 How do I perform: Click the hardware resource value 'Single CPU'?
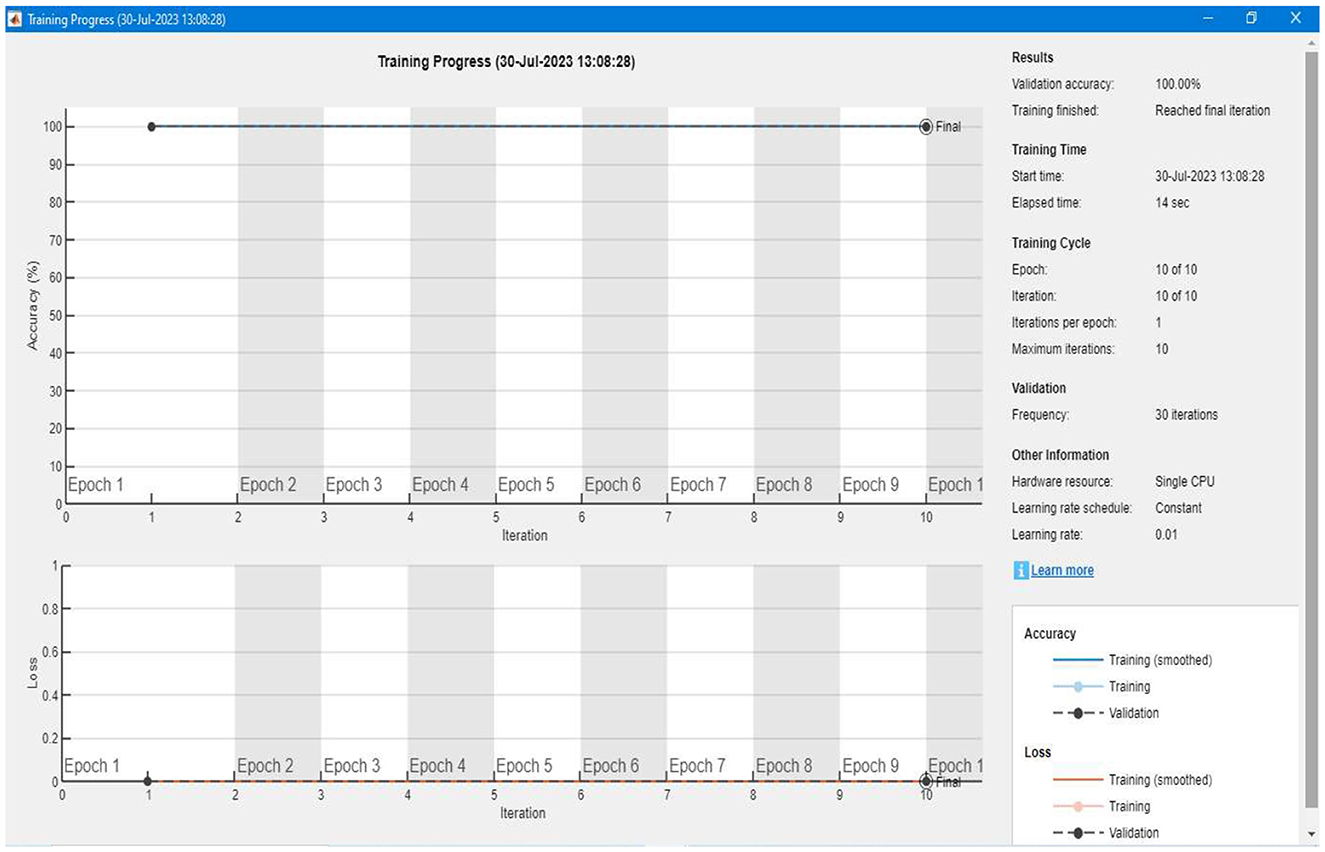(1185, 481)
